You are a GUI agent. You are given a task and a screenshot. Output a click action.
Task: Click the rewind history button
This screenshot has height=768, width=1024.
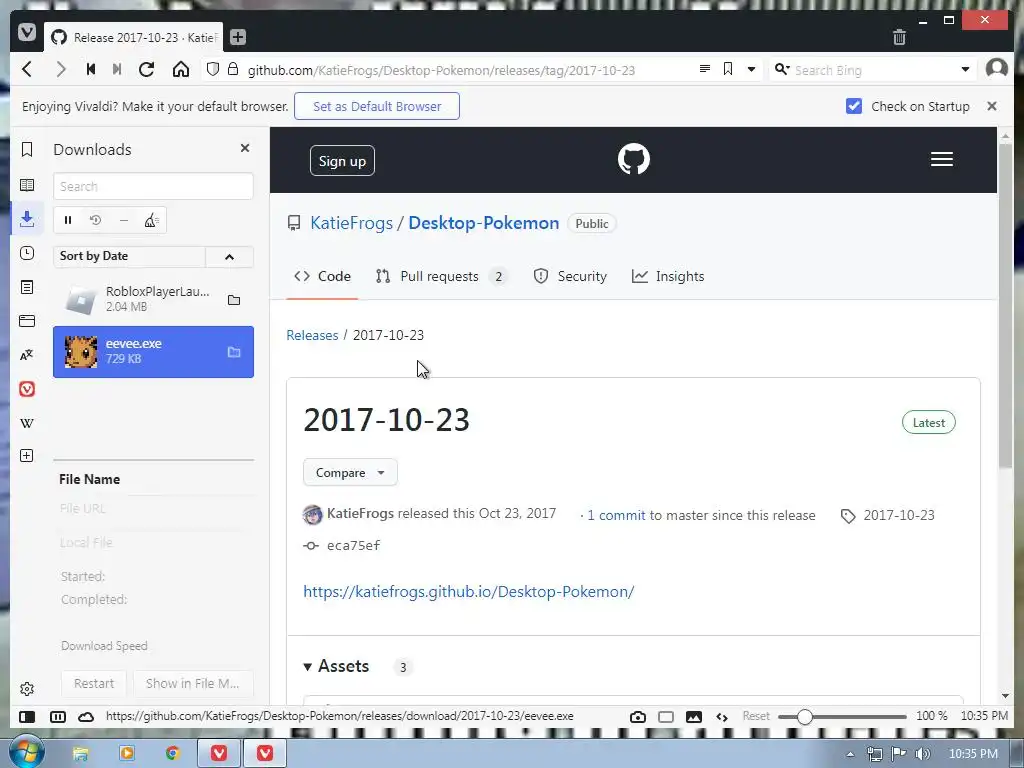[91, 69]
